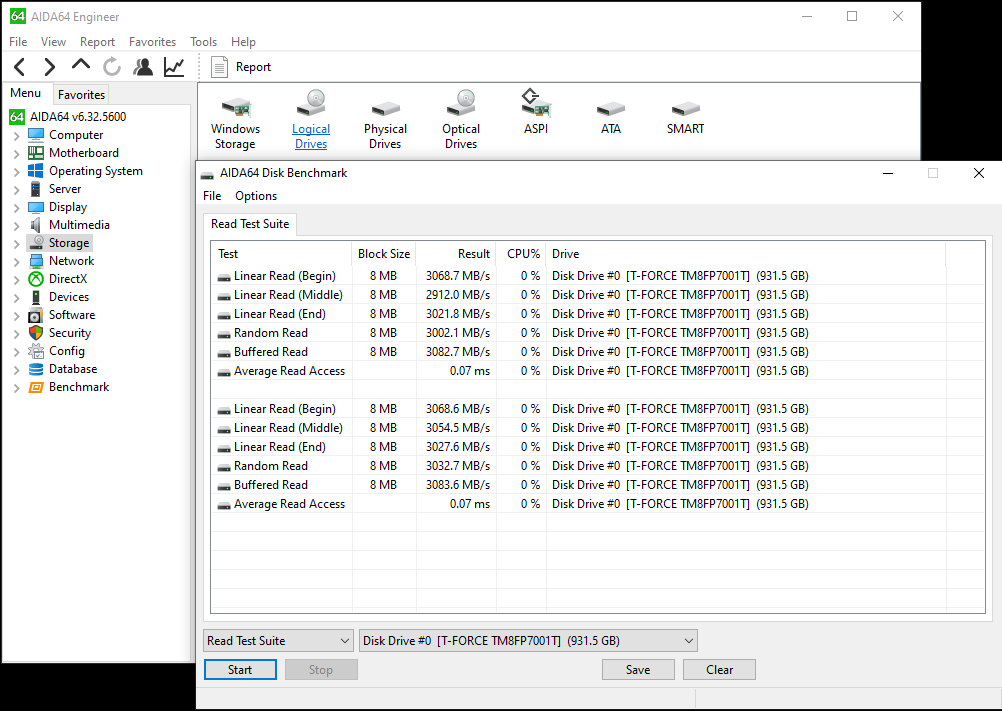The image size is (1002, 711).
Task: Select the result 3054.5 MB/s
Action: pyautogui.click(x=458, y=428)
